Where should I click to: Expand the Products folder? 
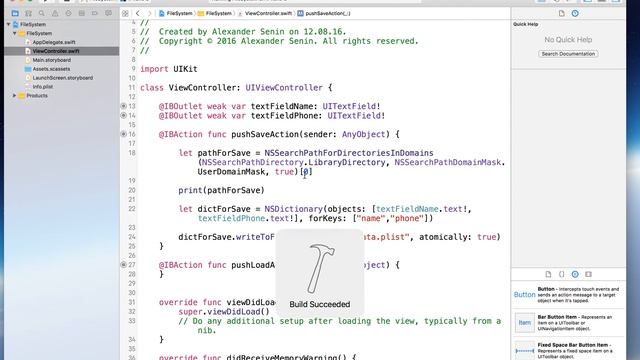click(15, 96)
